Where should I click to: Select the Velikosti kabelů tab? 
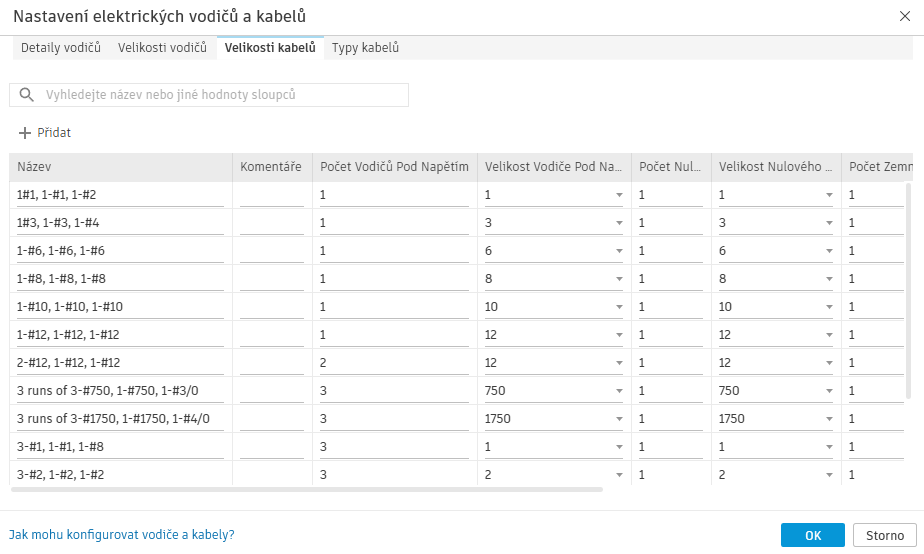[270, 47]
